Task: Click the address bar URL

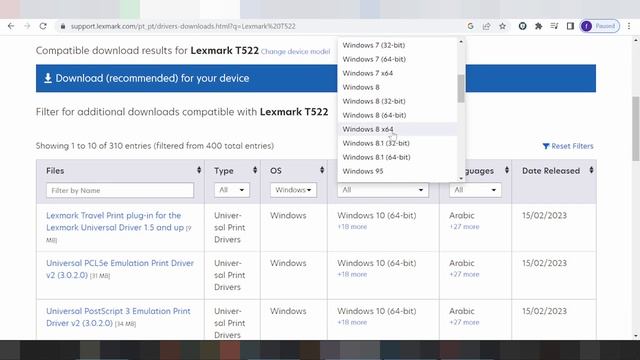Action: tap(183, 26)
